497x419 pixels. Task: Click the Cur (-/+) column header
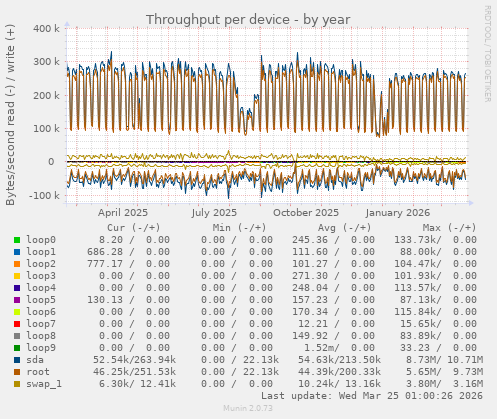point(134,228)
